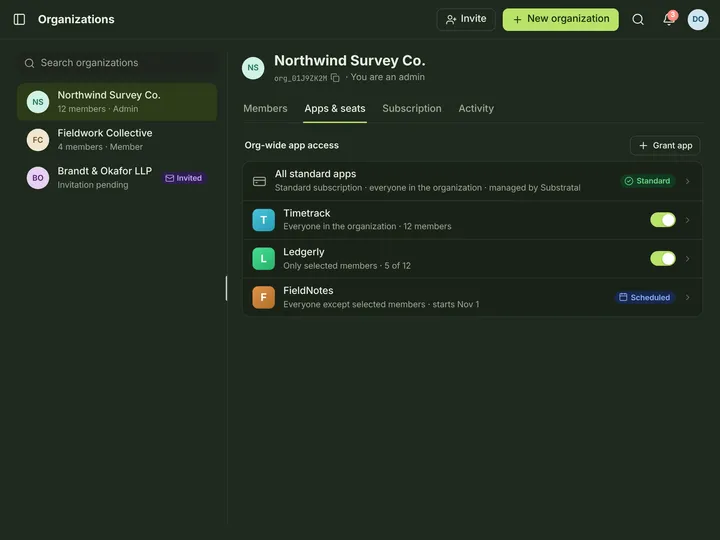Collapse the sidebar panel icon
The height and width of the screenshot is (540, 720).
(19, 19)
